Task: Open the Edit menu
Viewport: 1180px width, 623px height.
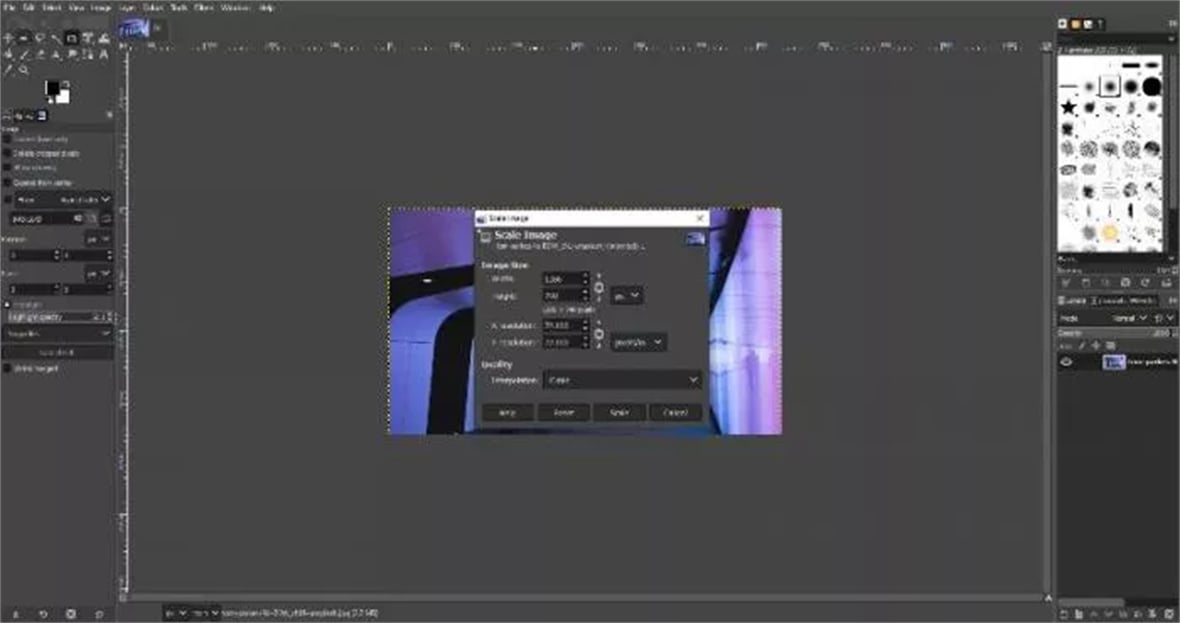Action: coord(29,8)
